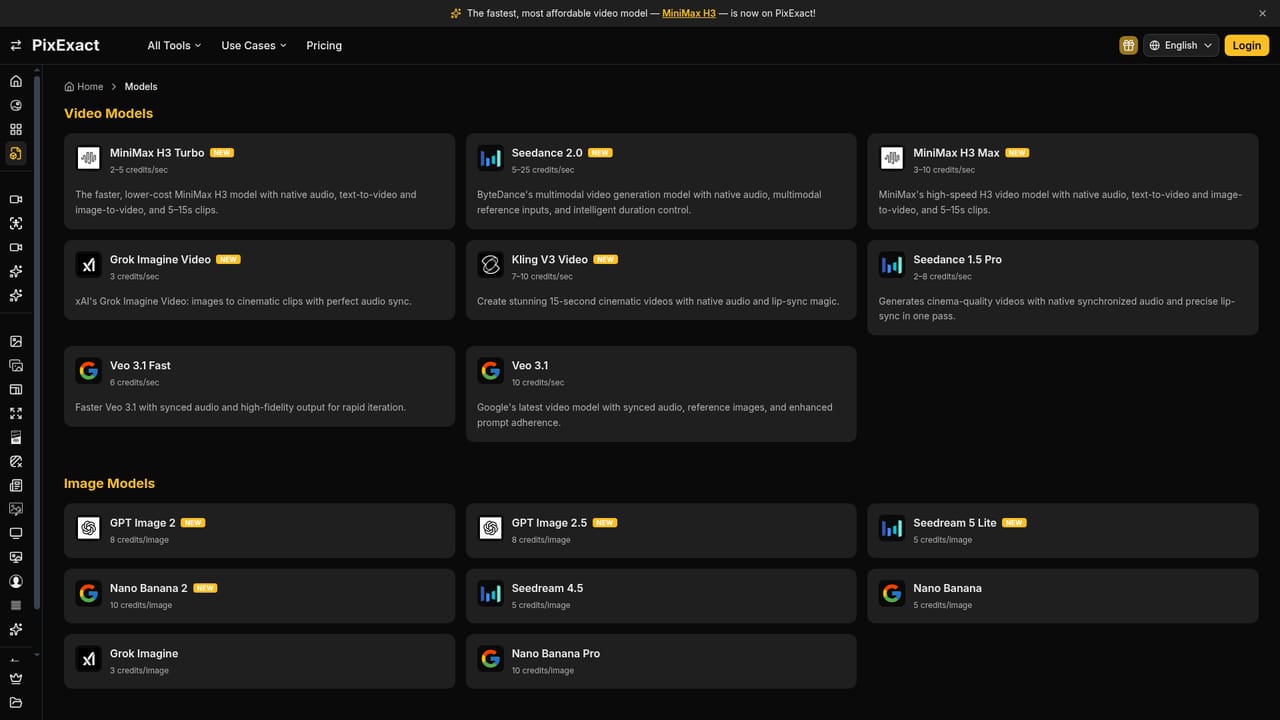Open the GPT Image 2.5 model card
The image size is (1280, 720).
(x=661, y=530)
